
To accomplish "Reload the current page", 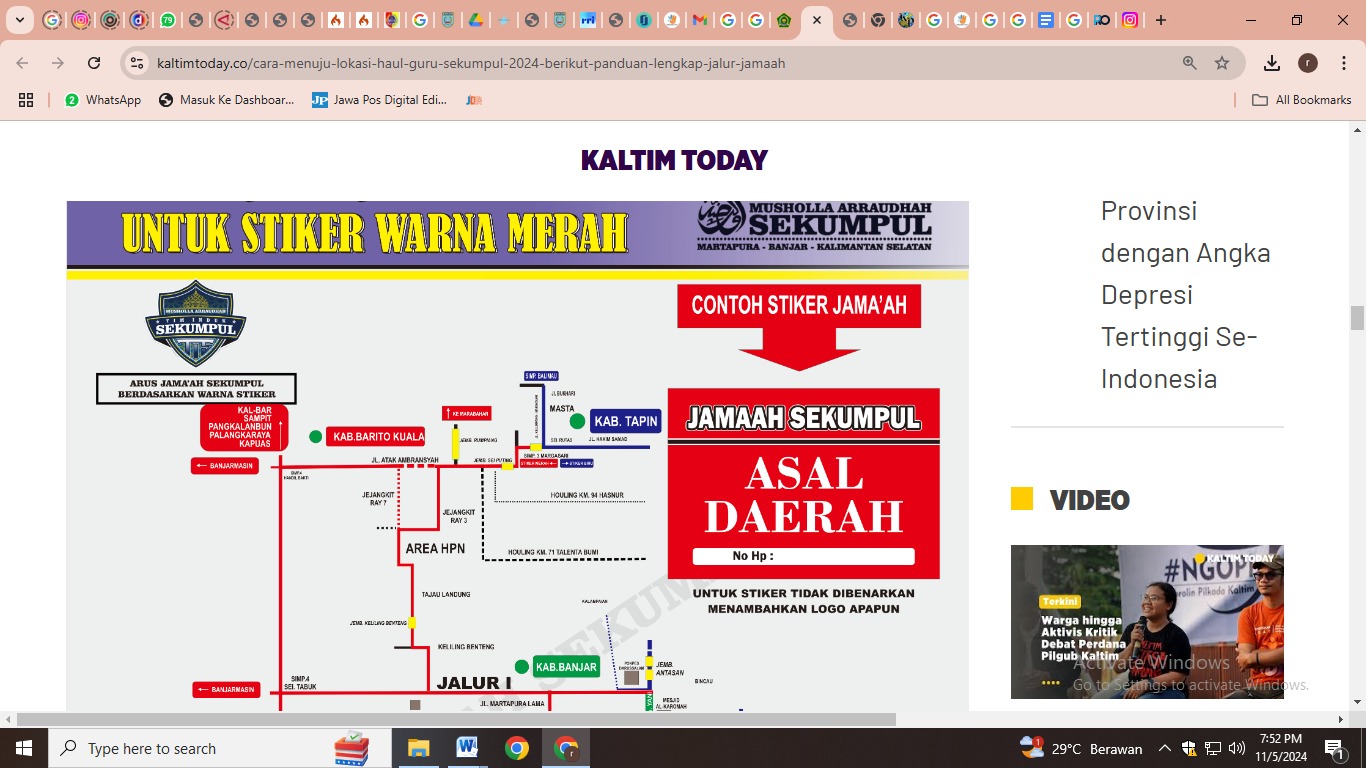I will [x=94, y=63].
